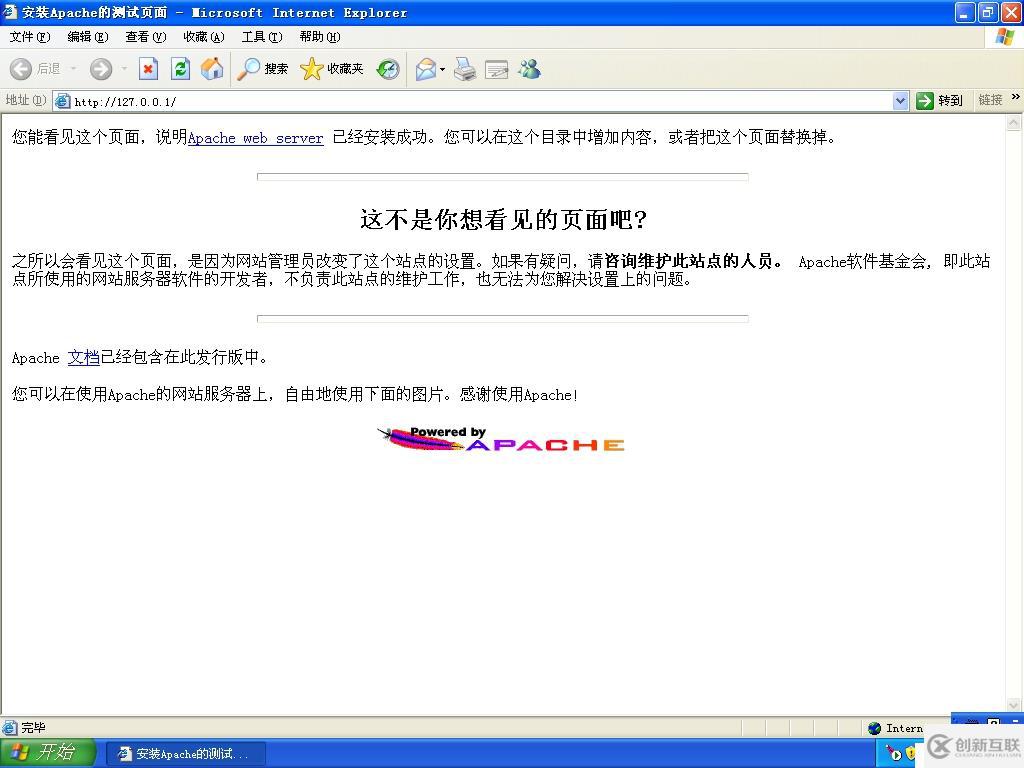Click the 链接 Links toolbar label

pyautogui.click(x=990, y=100)
